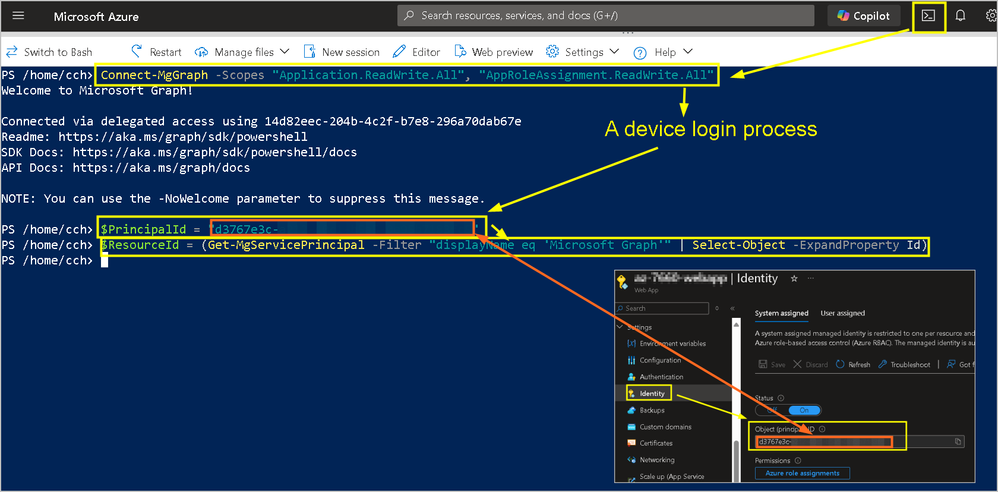Show the Status info tooltip icon
Image resolution: width=998 pixels, height=492 pixels.
click(781, 398)
